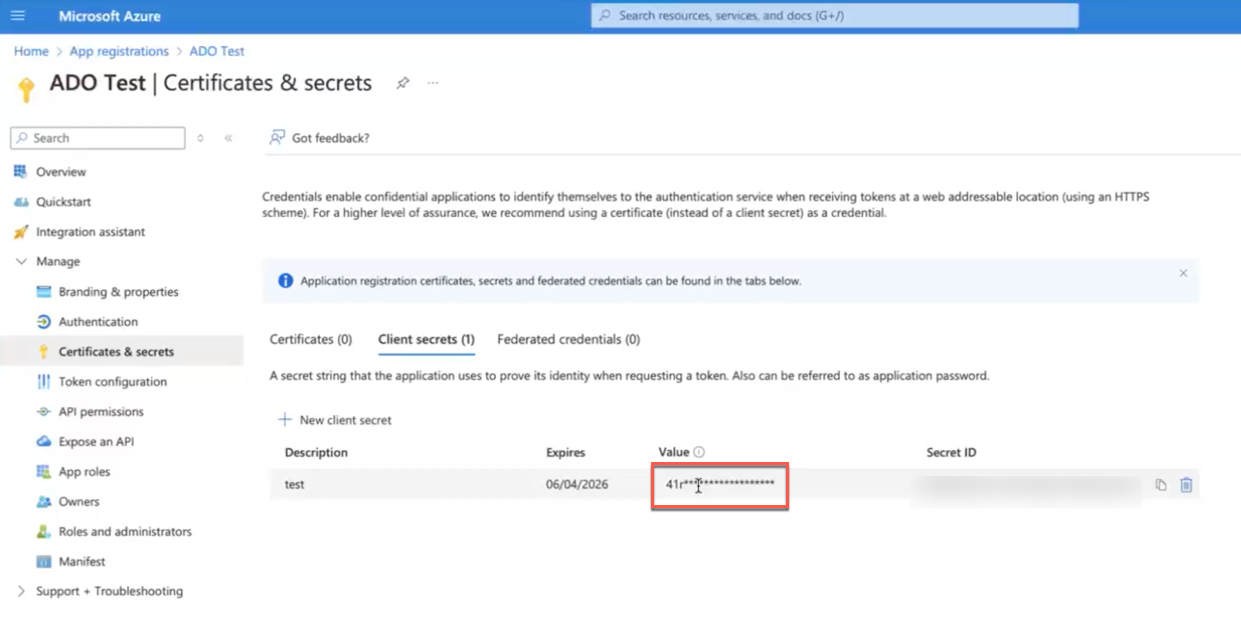Click the masked secret value 41r***
The height and width of the screenshot is (628, 1241).
(720, 485)
